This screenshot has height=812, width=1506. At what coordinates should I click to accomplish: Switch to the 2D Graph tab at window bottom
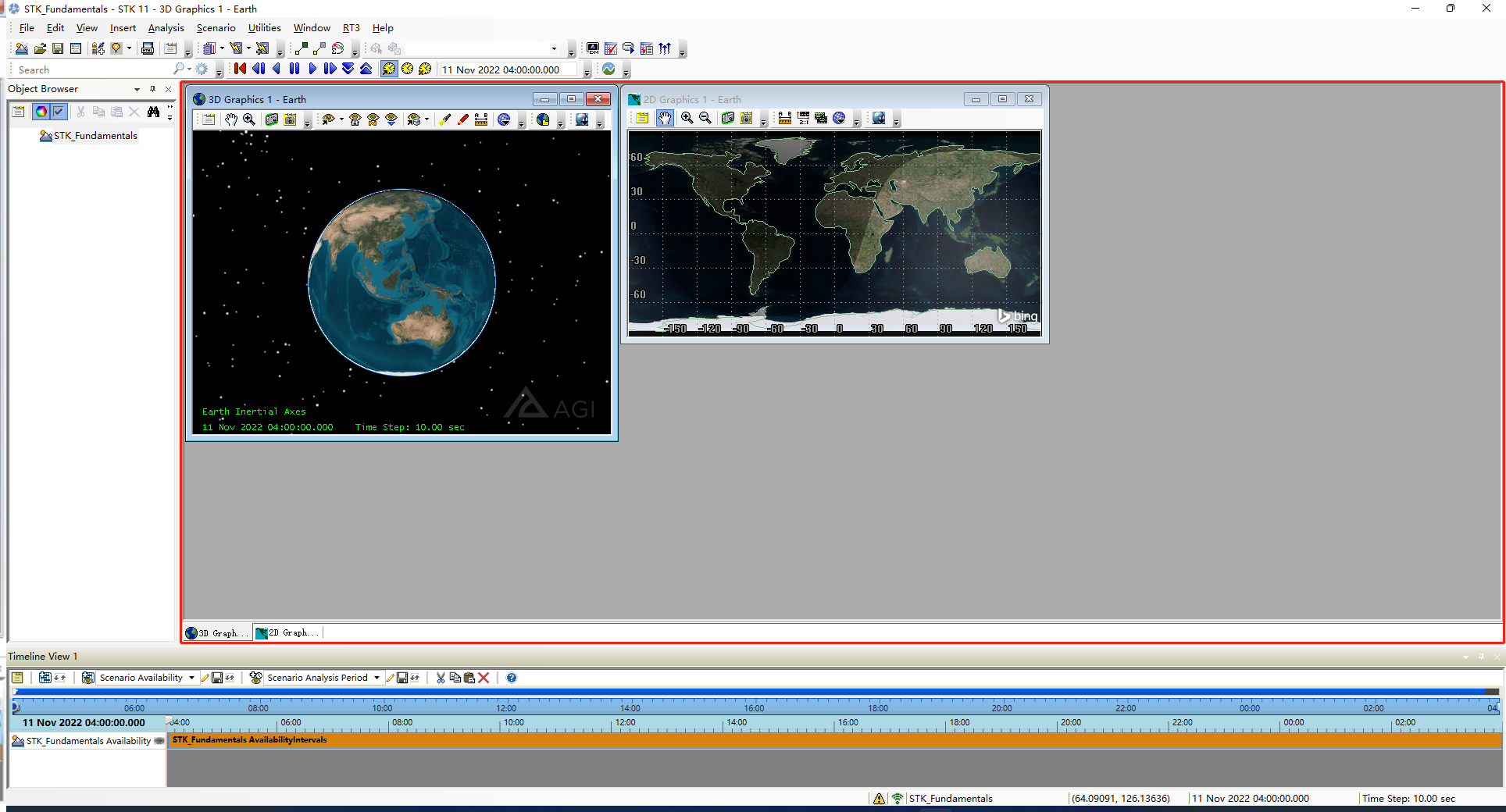(287, 632)
